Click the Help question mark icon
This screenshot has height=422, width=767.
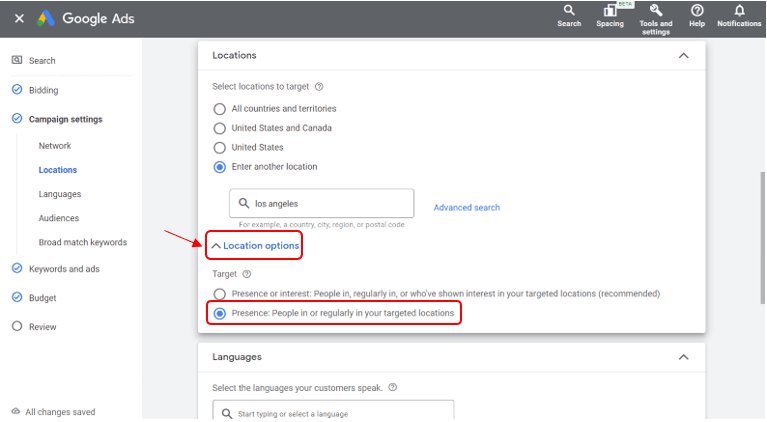click(x=697, y=11)
